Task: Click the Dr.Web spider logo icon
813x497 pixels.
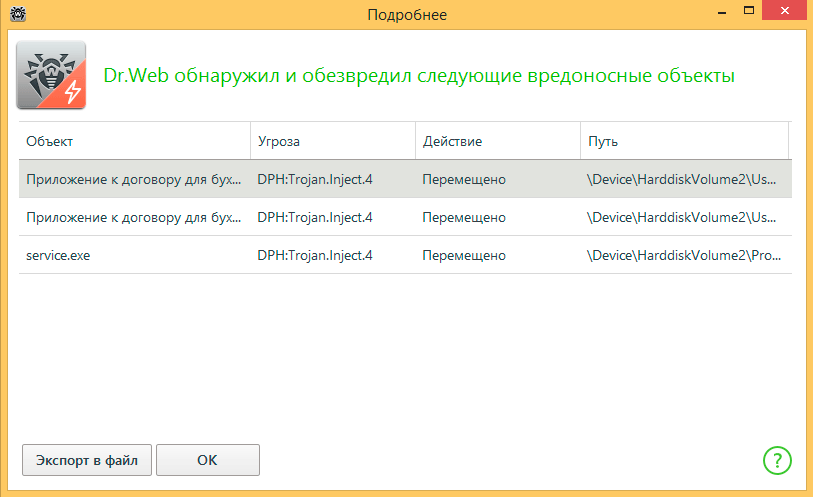Action: 51,75
